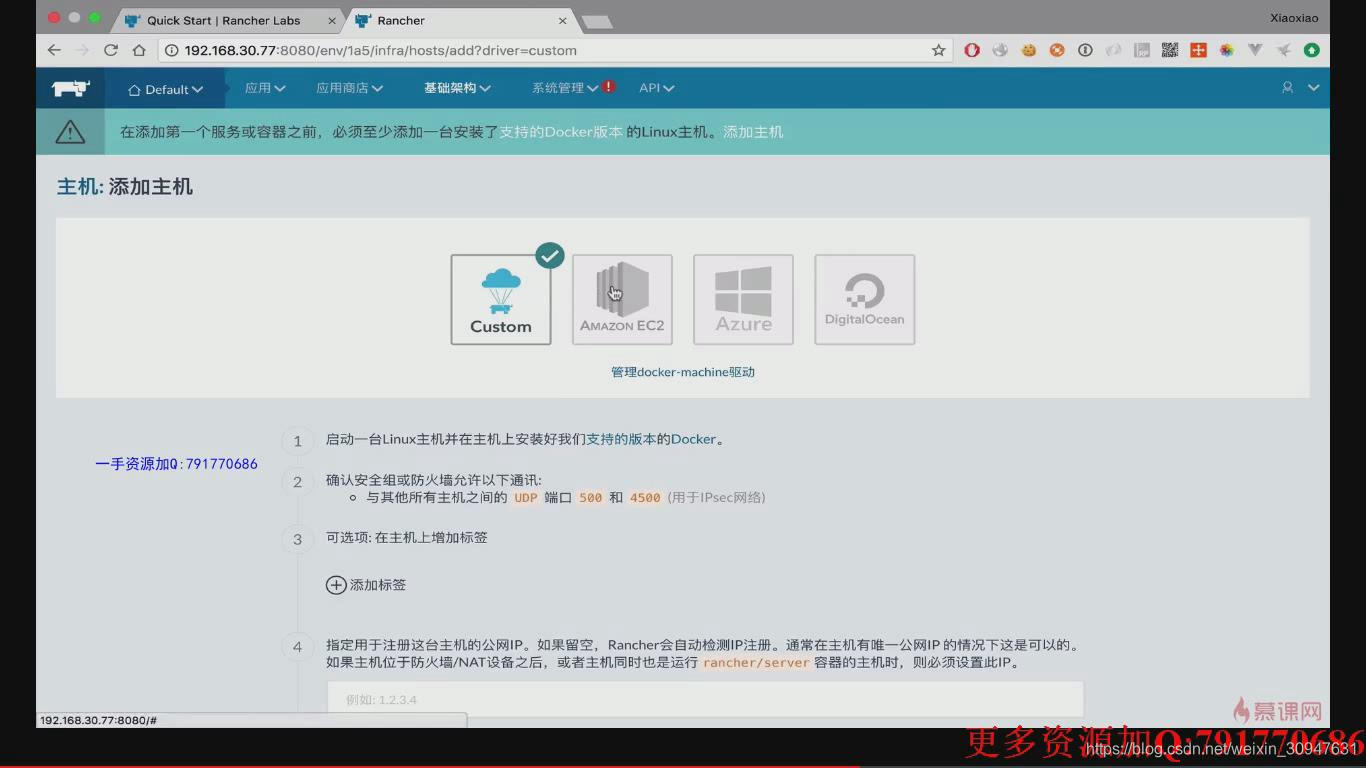Switch to the Rancher browser tab
The height and width of the screenshot is (768, 1366).
coord(461,20)
